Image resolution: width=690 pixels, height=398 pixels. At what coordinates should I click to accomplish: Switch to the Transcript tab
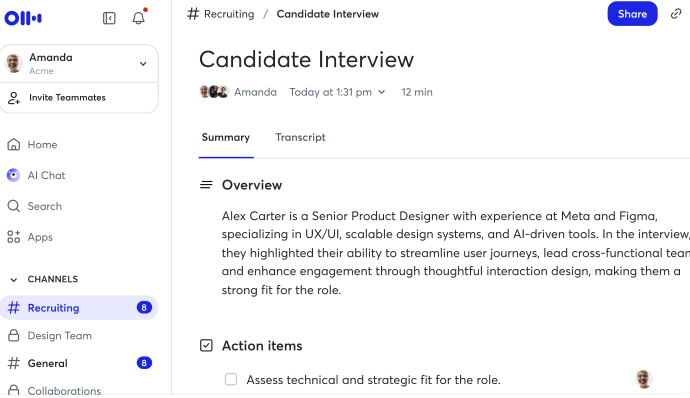click(x=301, y=137)
